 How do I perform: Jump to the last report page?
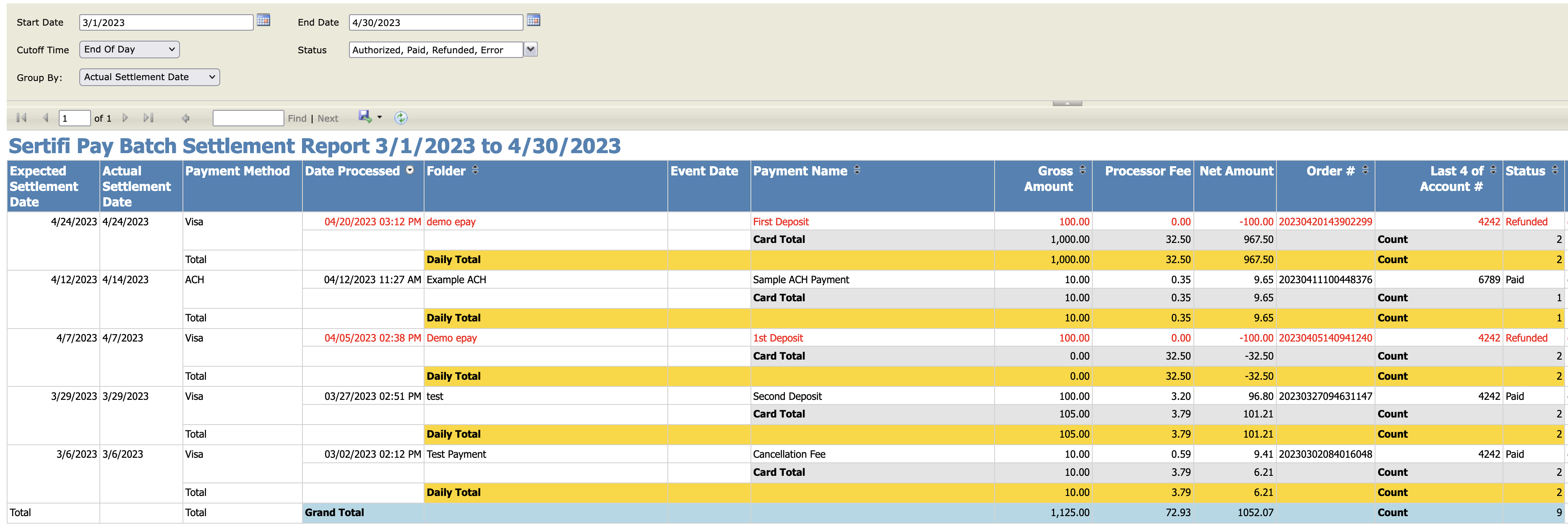[148, 118]
